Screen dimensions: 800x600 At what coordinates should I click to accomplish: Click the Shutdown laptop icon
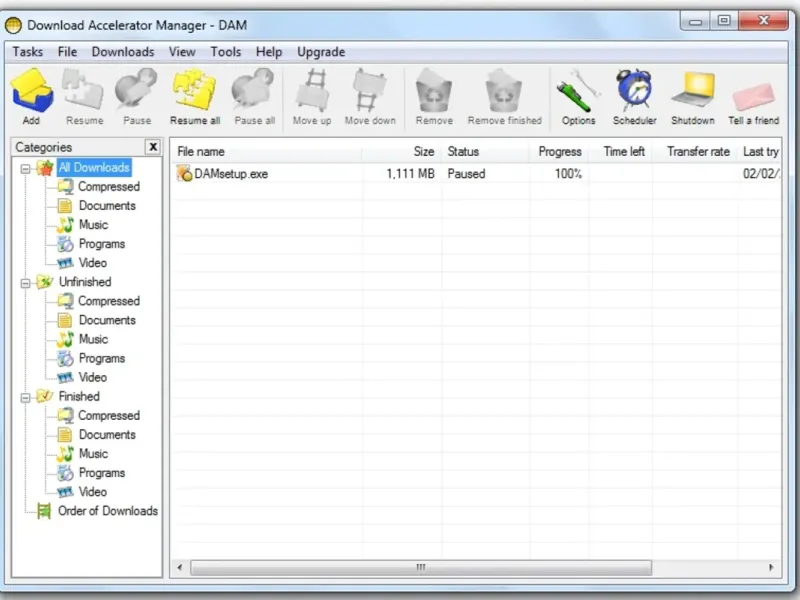[693, 90]
